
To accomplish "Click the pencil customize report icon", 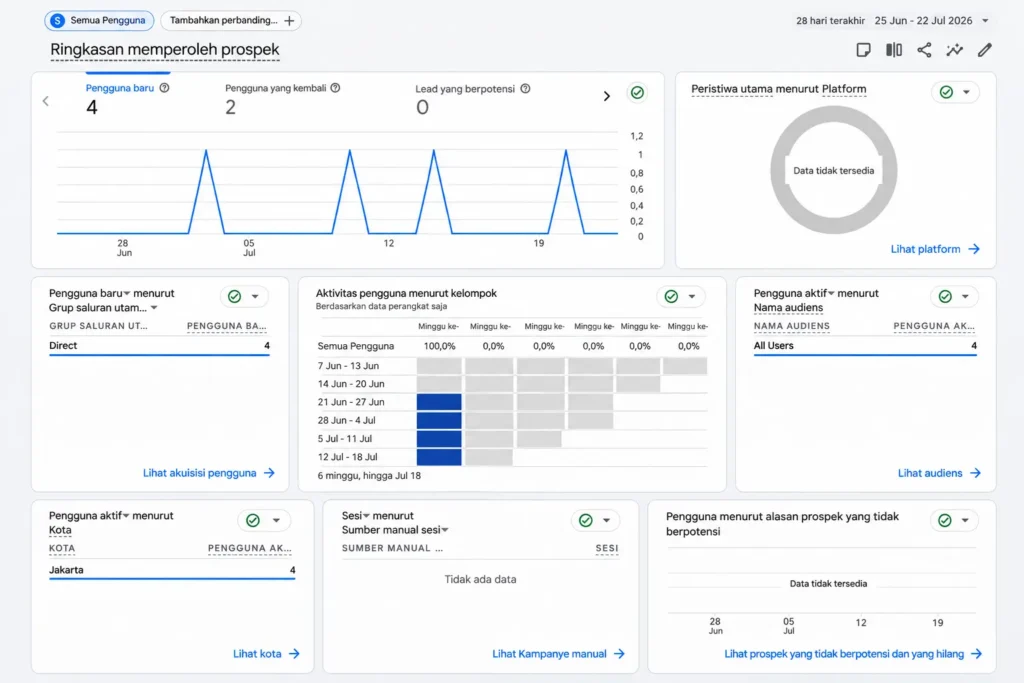I will coord(985,50).
